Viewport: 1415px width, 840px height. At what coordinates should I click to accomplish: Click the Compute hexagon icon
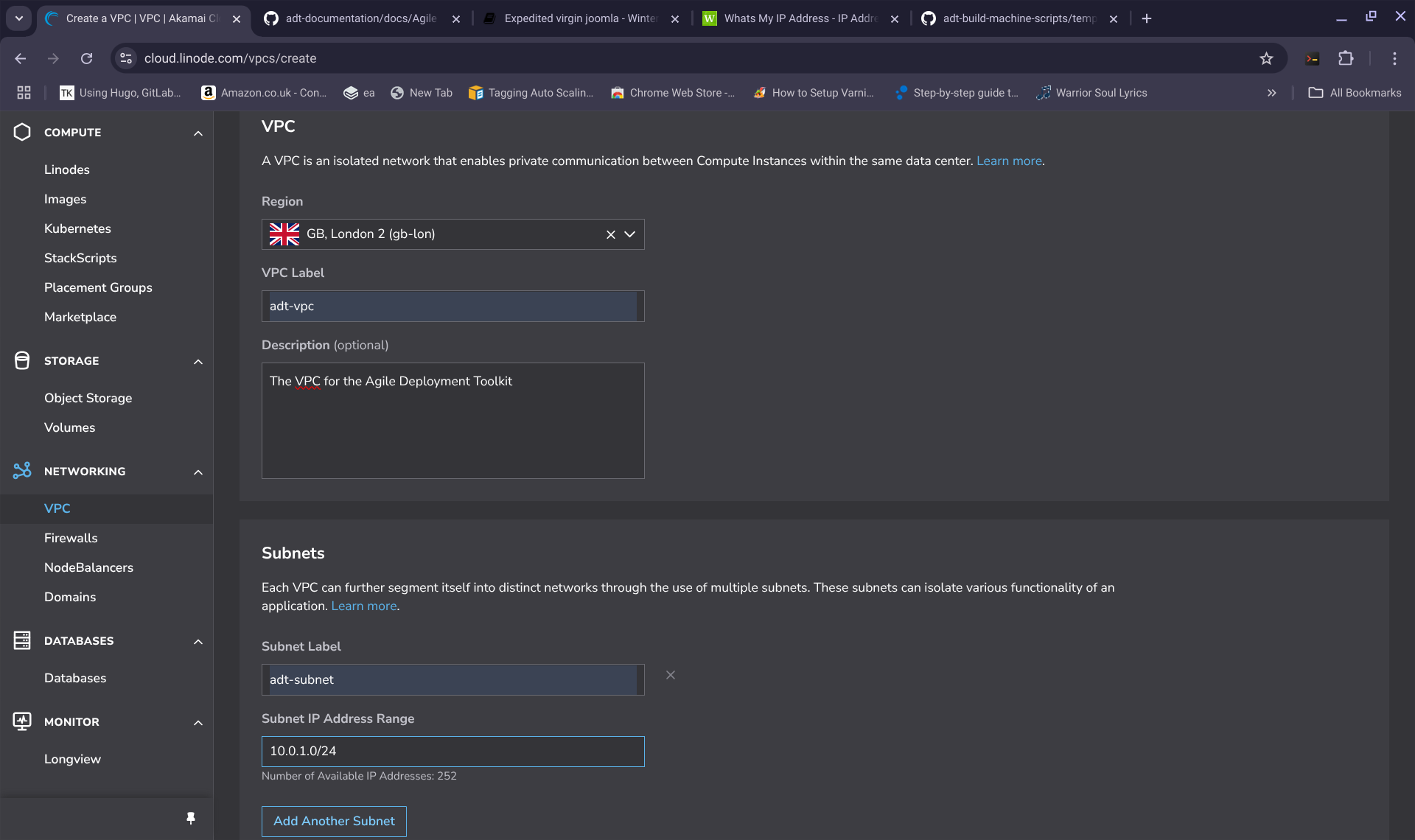click(22, 132)
